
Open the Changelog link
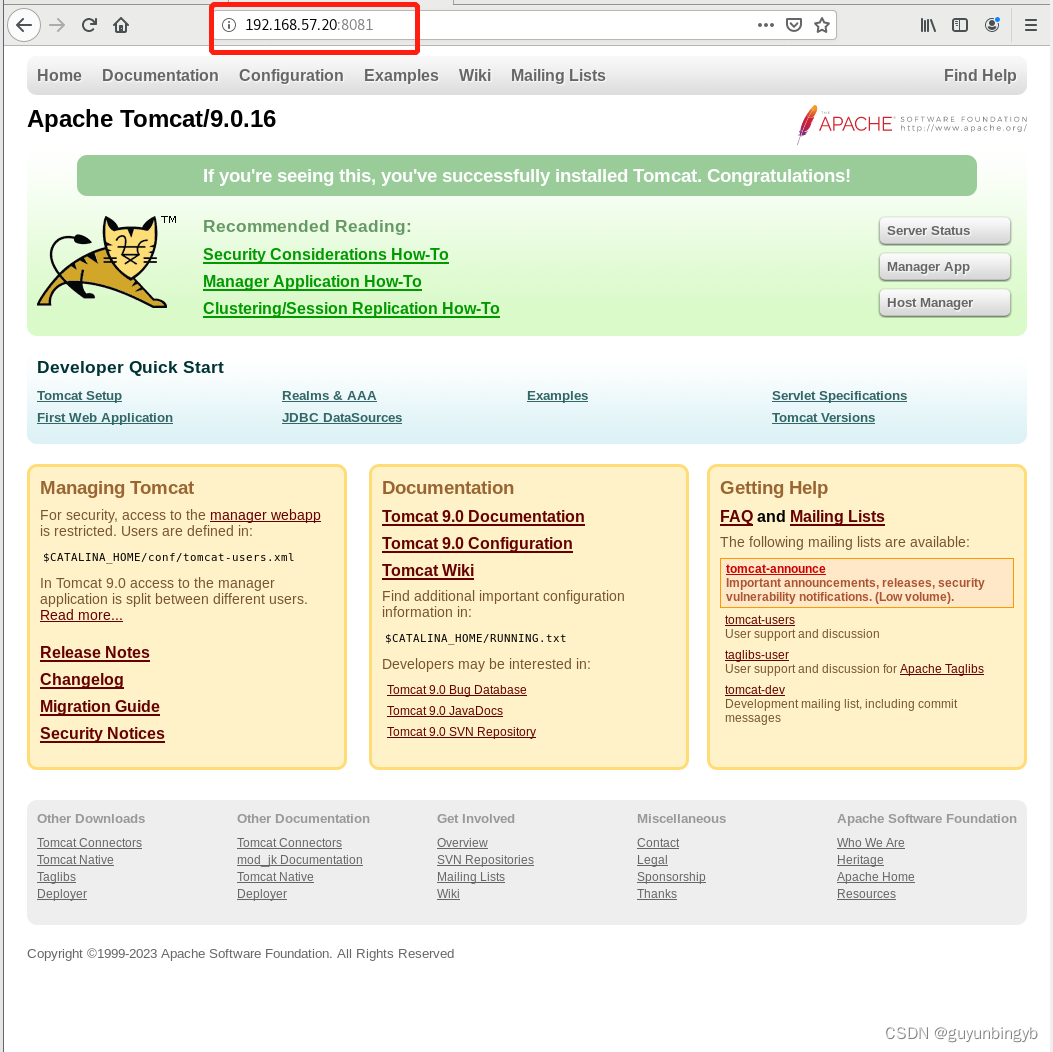[82, 679]
